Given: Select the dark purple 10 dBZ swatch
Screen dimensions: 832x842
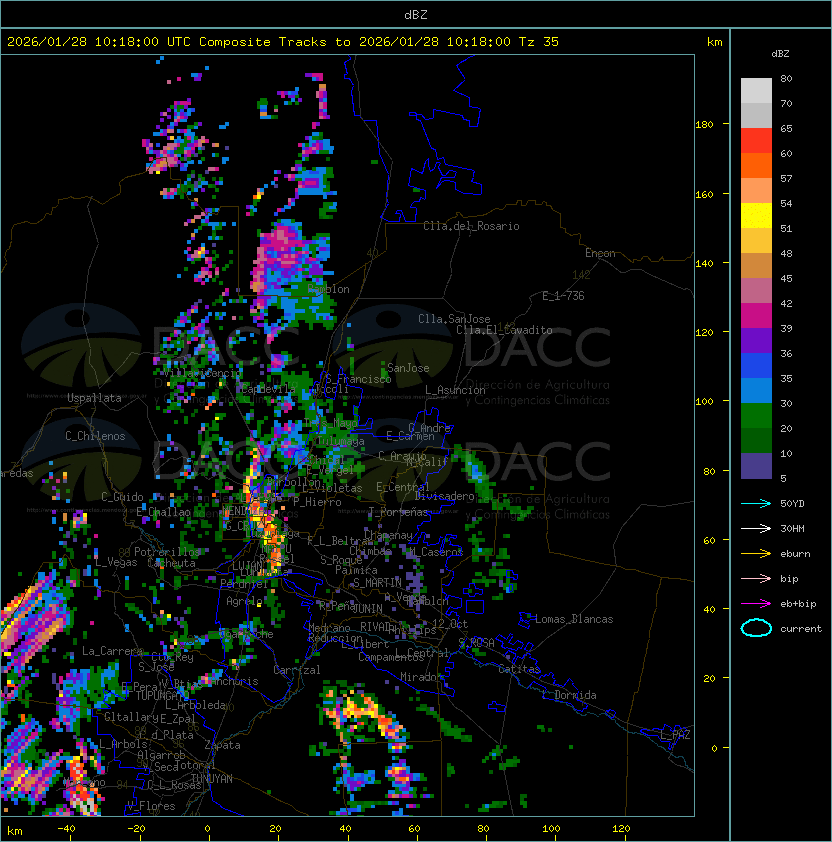Looking at the screenshot, I should (x=756, y=466).
